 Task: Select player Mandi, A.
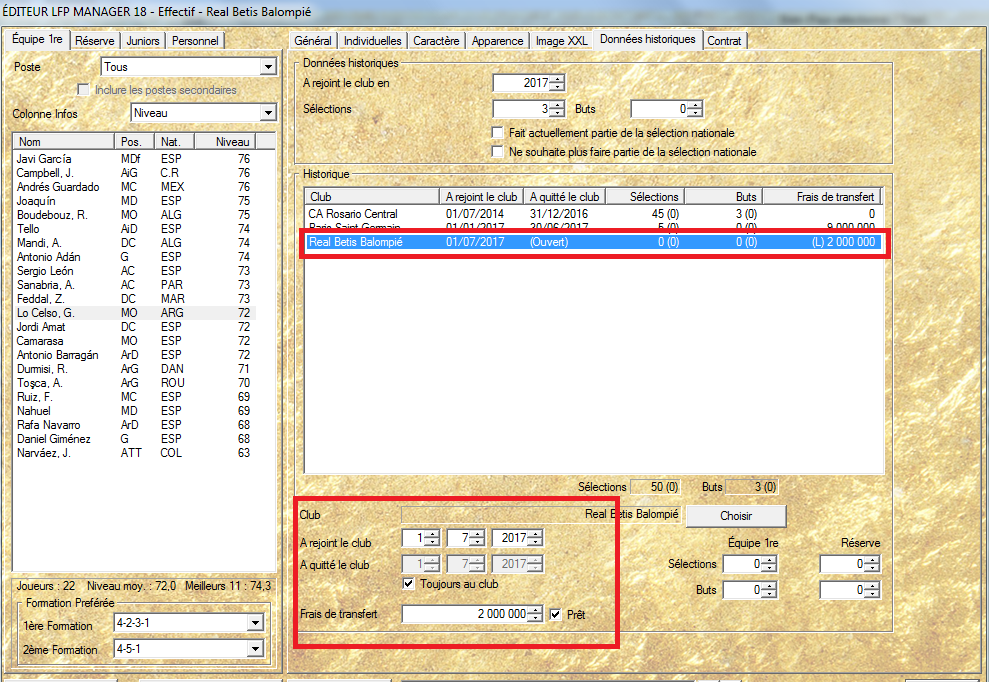pos(135,243)
